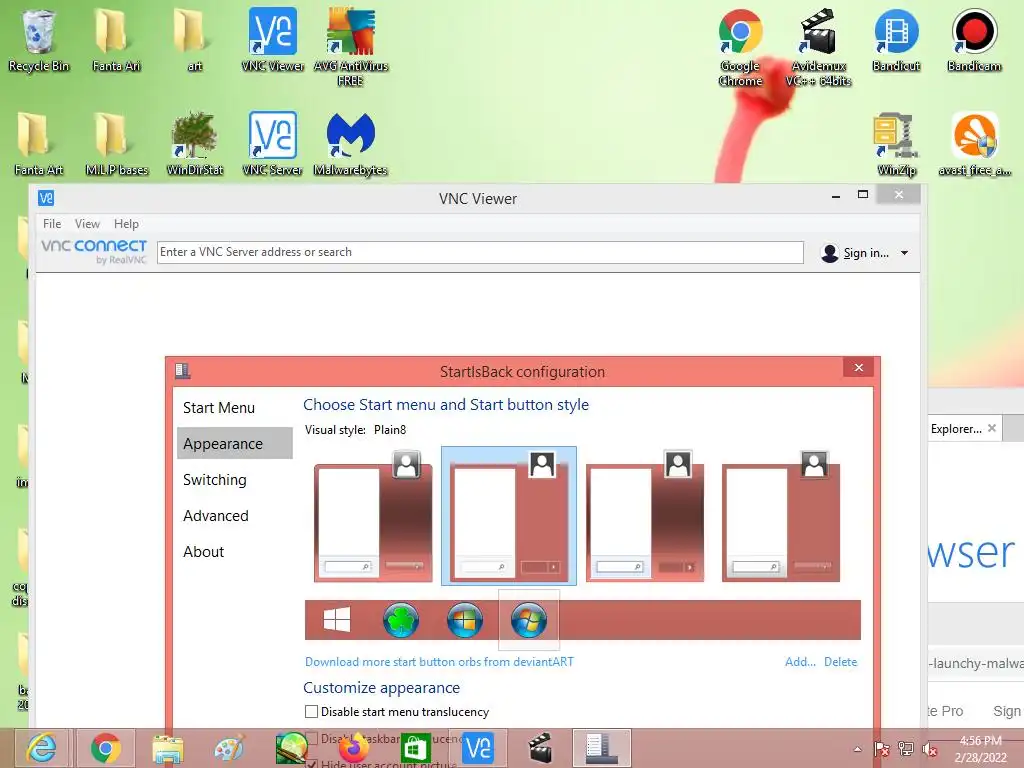Open the Action Center flag tray icon

(882, 749)
